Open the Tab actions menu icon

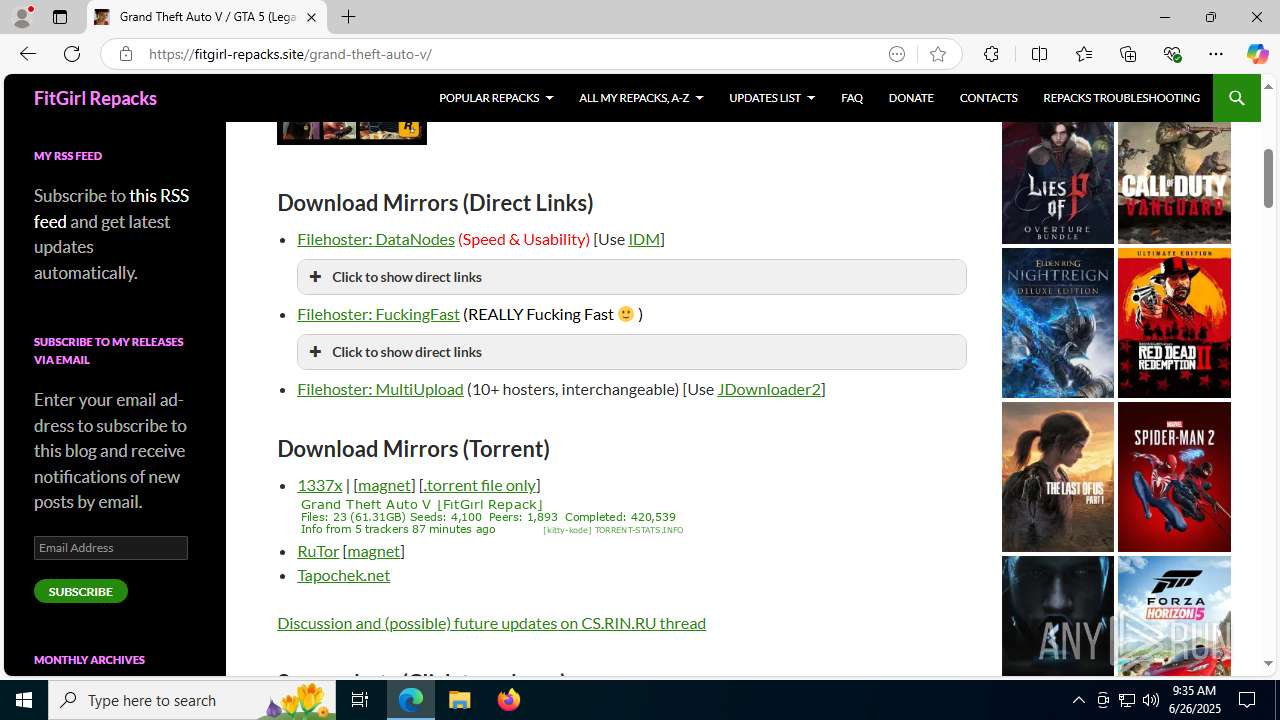tap(60, 17)
